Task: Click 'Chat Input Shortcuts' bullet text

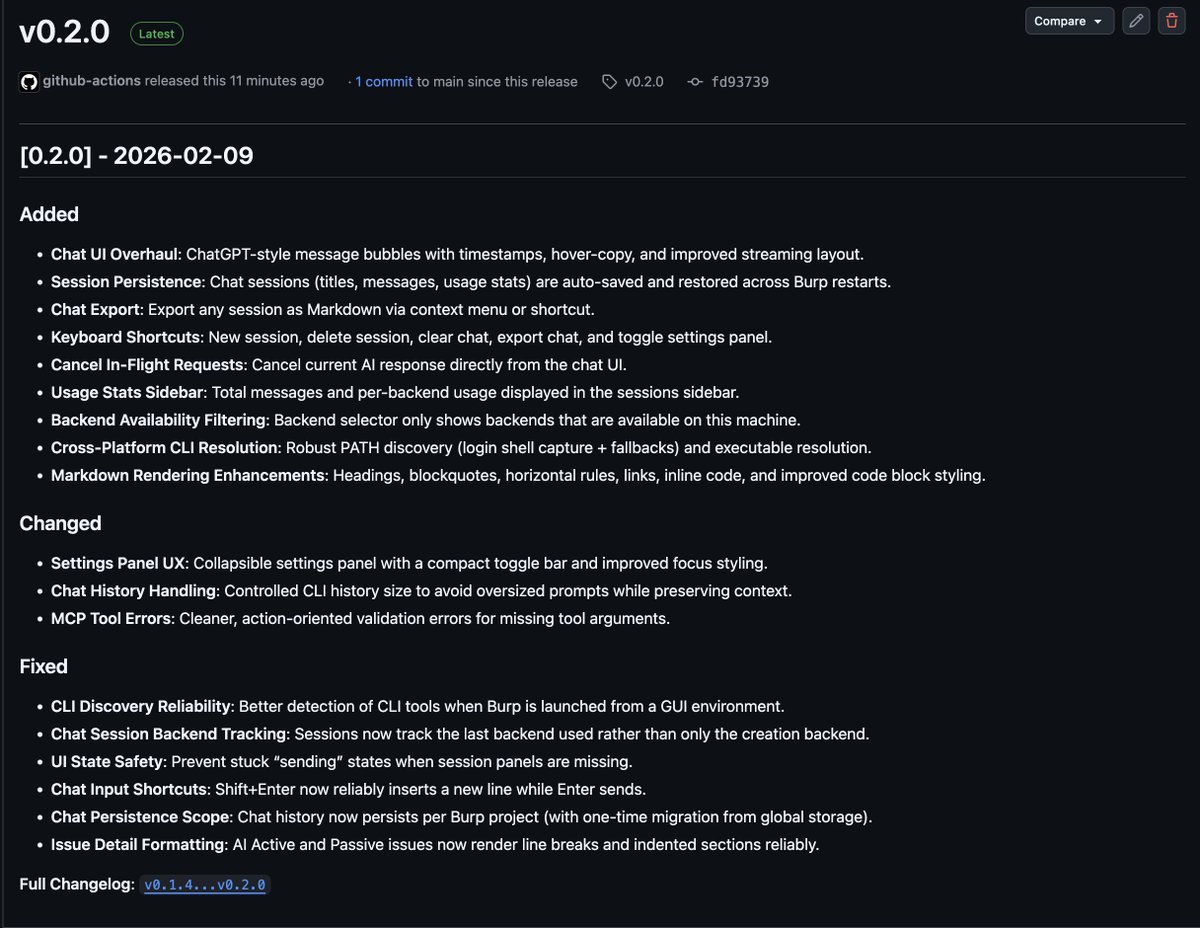Action: point(129,789)
